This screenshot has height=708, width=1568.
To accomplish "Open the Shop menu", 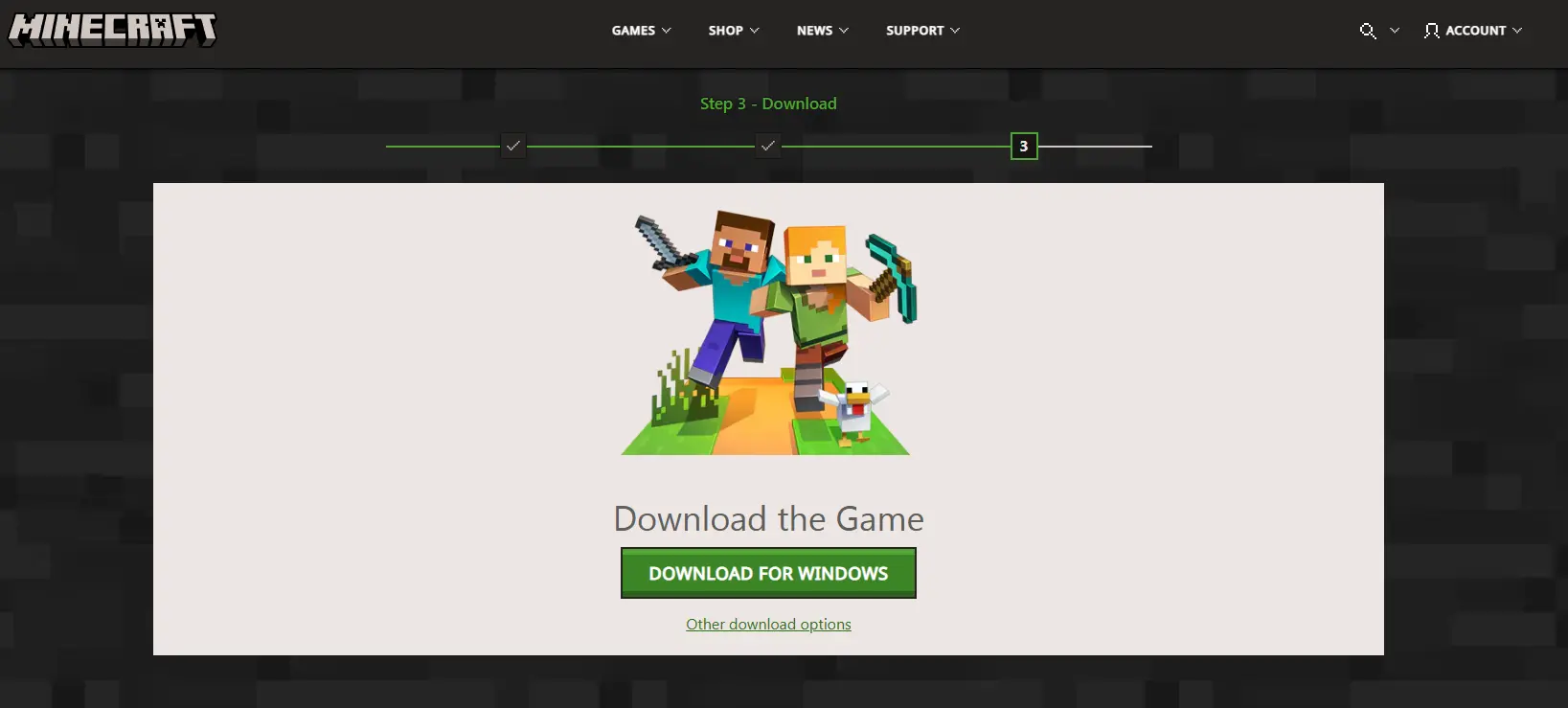I will 734,31.
